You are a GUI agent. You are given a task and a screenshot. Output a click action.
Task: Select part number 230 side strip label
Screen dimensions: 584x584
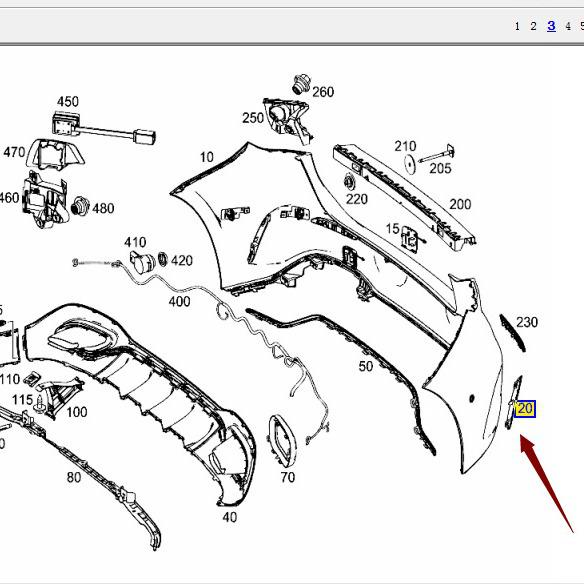(527, 322)
